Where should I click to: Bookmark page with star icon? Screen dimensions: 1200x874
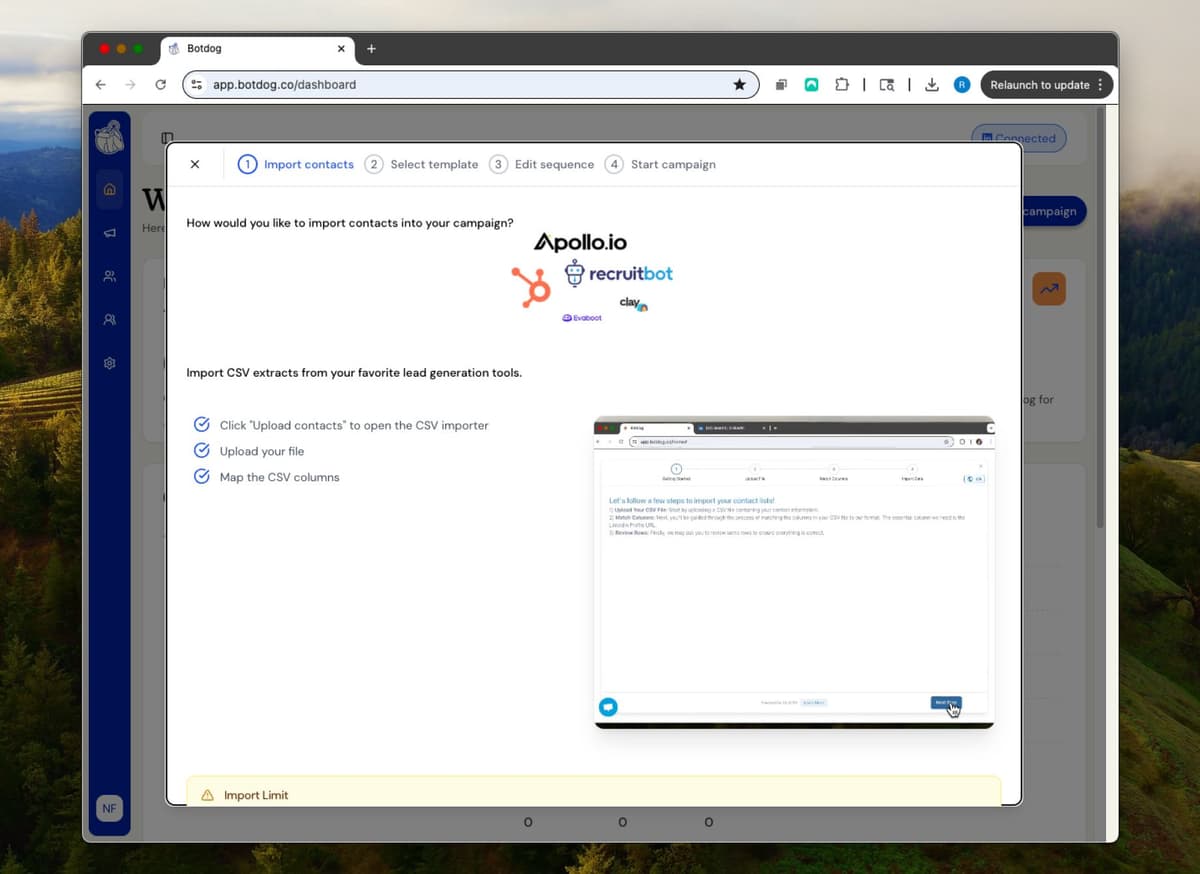(x=740, y=85)
